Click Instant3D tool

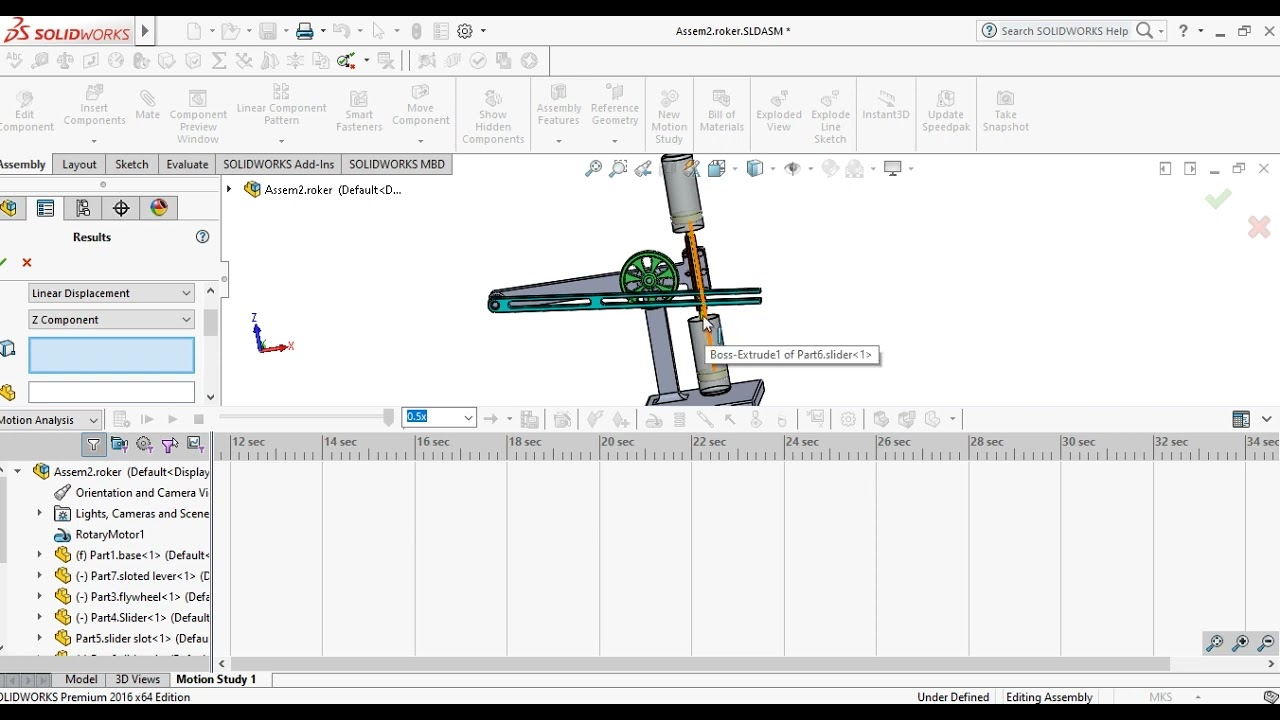[x=886, y=104]
